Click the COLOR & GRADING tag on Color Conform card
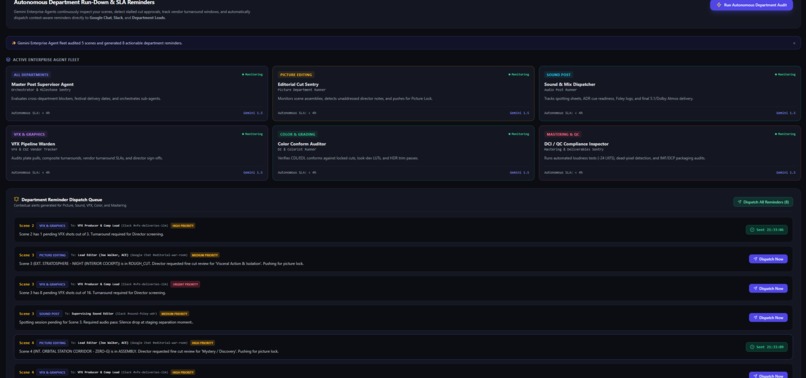 coord(298,134)
